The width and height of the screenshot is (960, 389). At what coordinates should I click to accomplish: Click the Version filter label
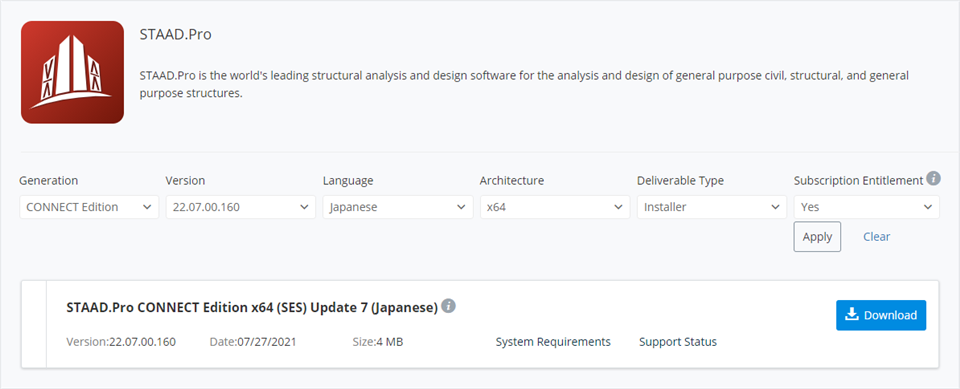(185, 181)
